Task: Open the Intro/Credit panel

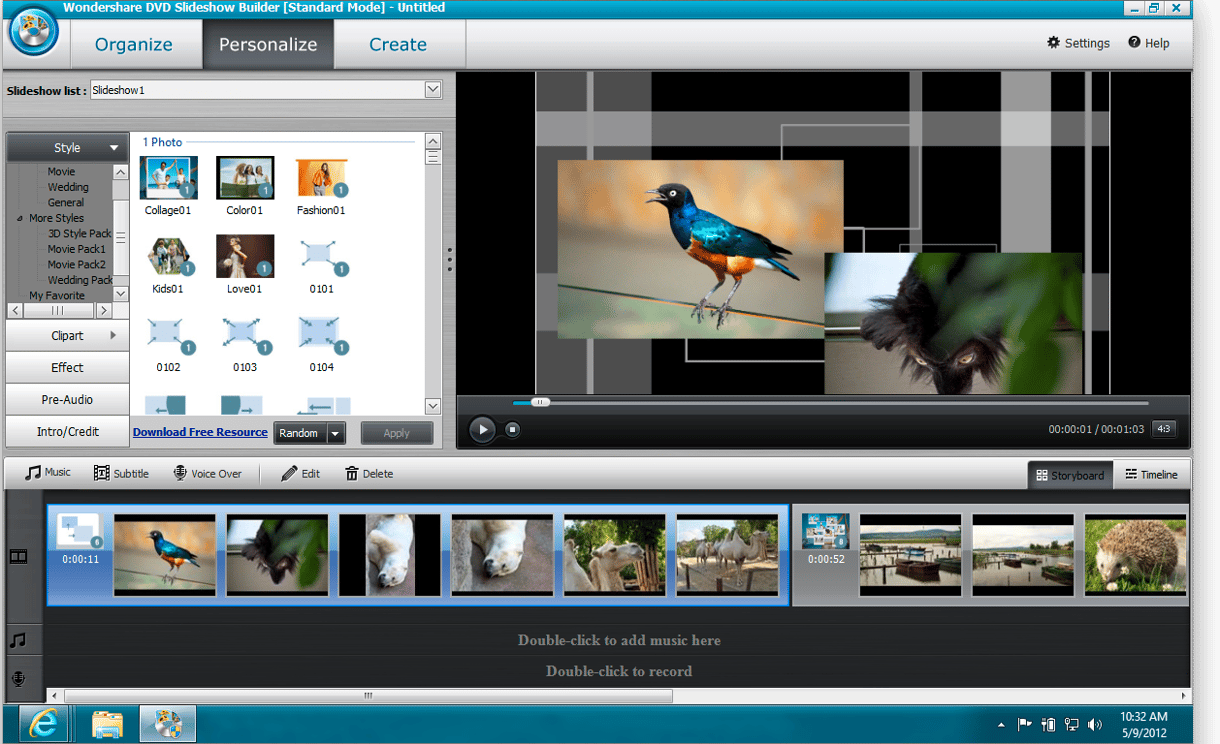Action: coord(67,431)
